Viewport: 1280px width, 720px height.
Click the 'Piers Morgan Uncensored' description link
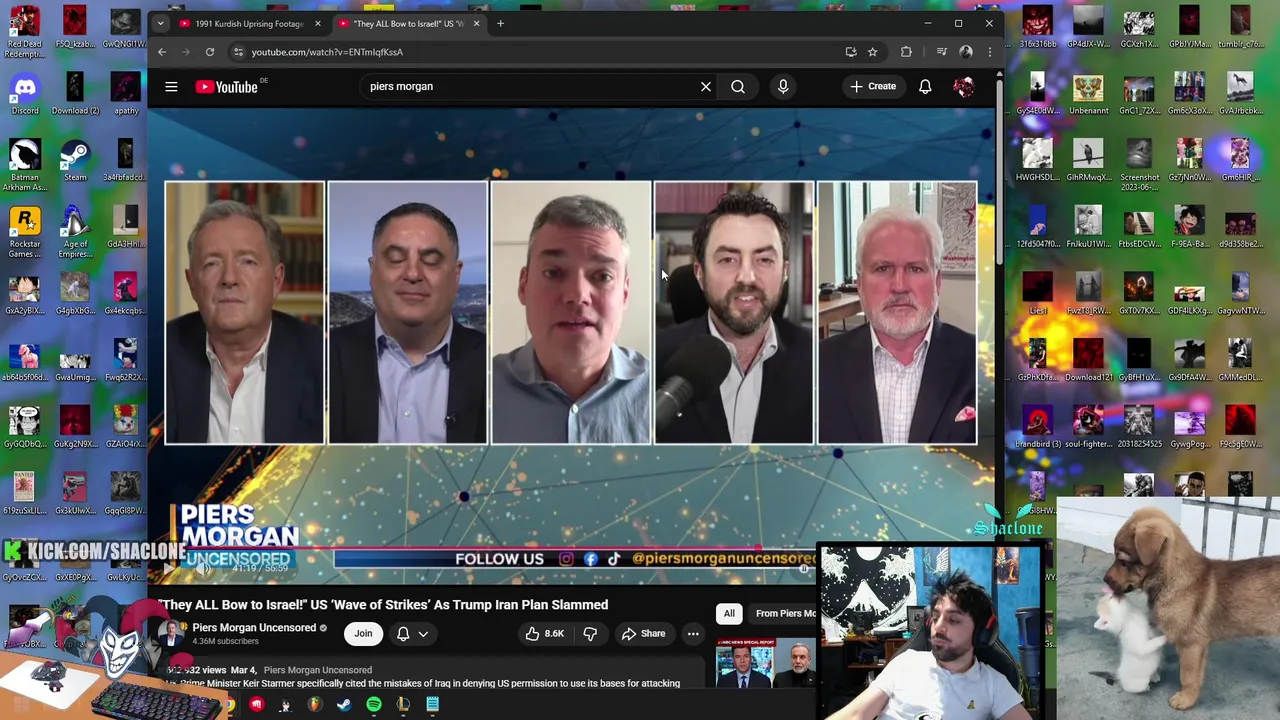(x=317, y=670)
